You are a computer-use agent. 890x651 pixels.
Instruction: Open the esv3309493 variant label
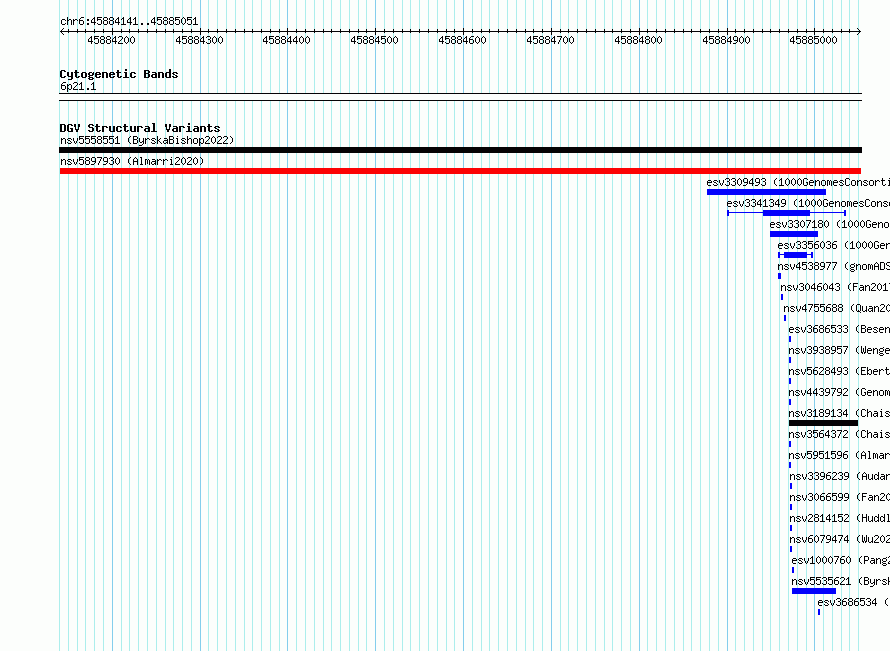pos(798,182)
